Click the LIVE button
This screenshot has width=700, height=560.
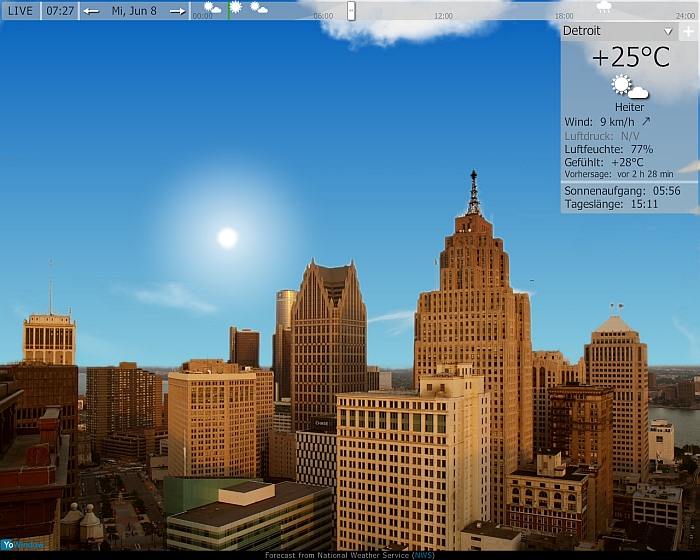point(21,11)
